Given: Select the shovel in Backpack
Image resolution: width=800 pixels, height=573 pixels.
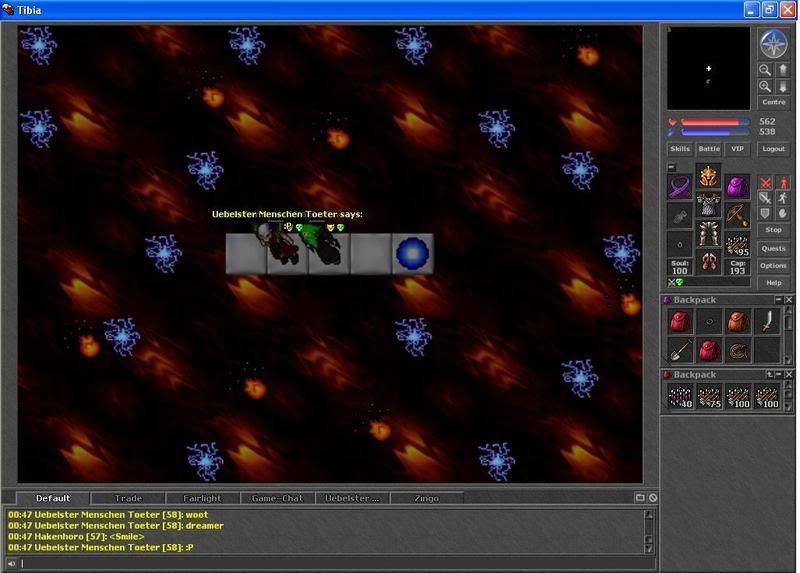Looking at the screenshot, I should tap(680, 351).
